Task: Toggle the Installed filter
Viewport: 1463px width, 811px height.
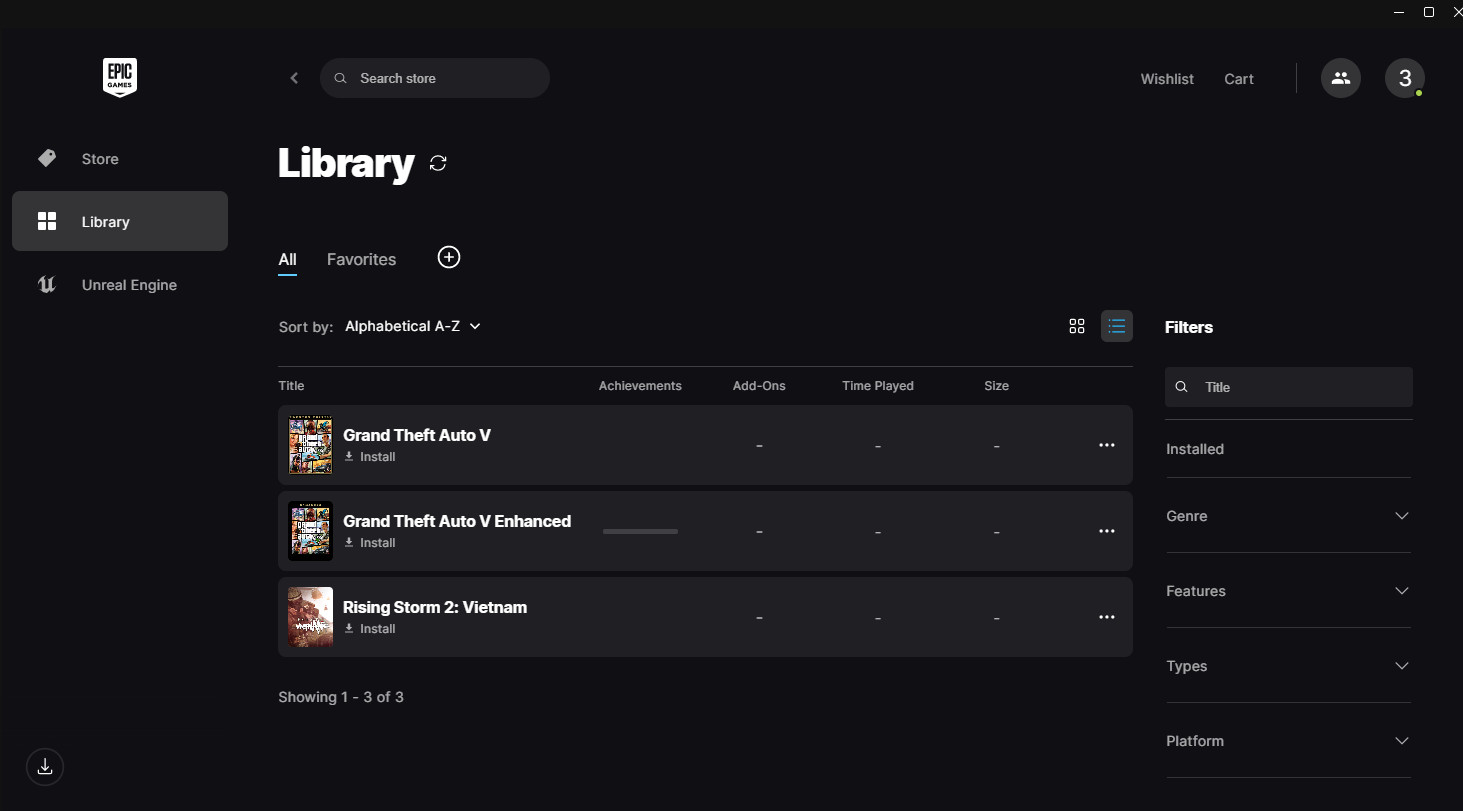Action: point(1195,449)
